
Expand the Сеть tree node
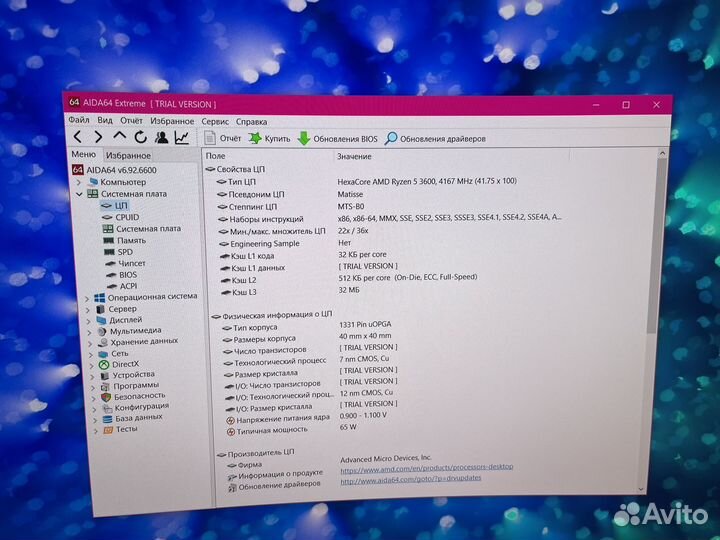pyautogui.click(x=91, y=354)
